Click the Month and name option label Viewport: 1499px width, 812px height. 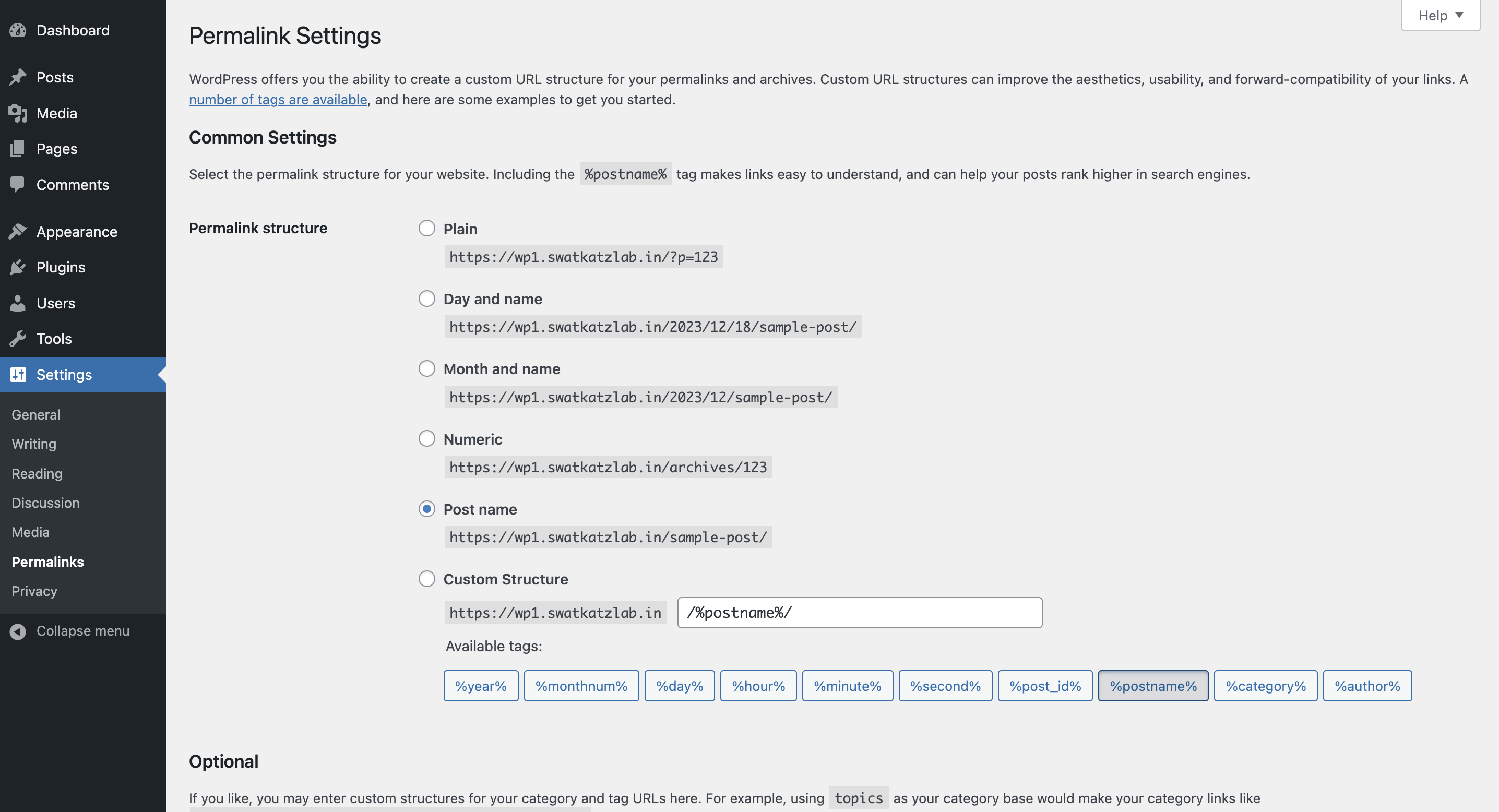(x=502, y=369)
